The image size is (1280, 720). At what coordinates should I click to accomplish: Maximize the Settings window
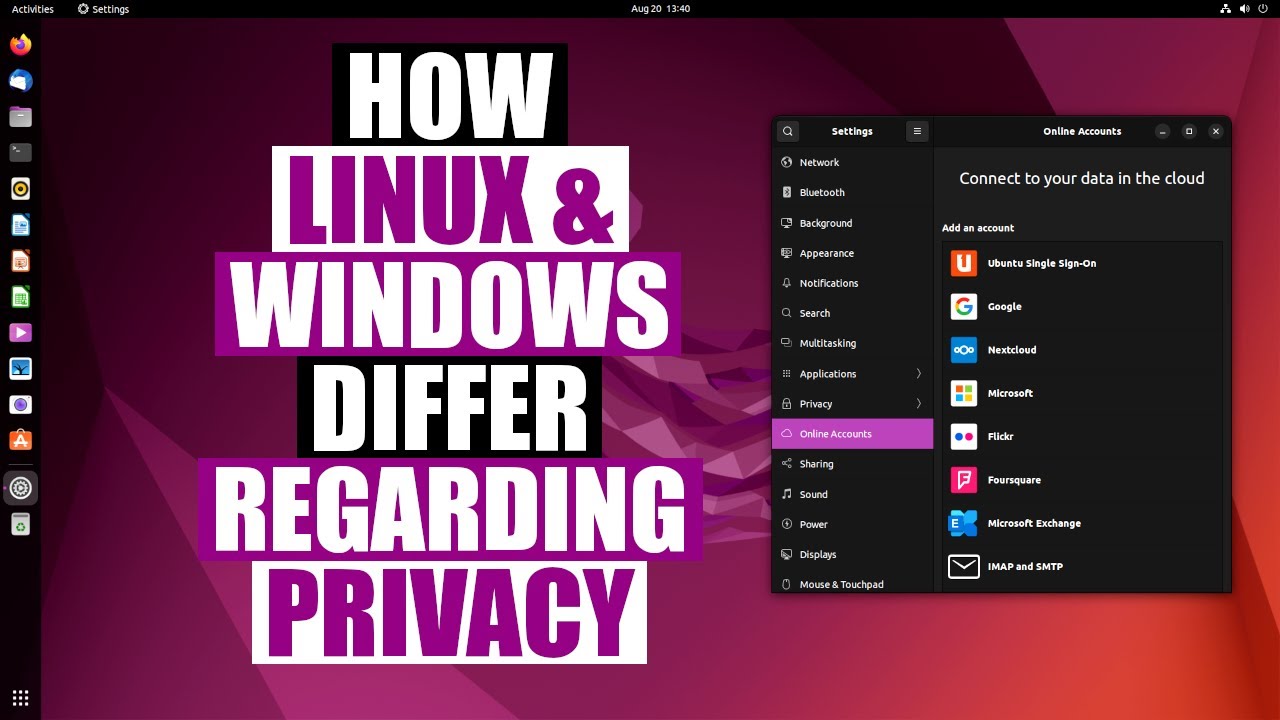tap(1189, 131)
